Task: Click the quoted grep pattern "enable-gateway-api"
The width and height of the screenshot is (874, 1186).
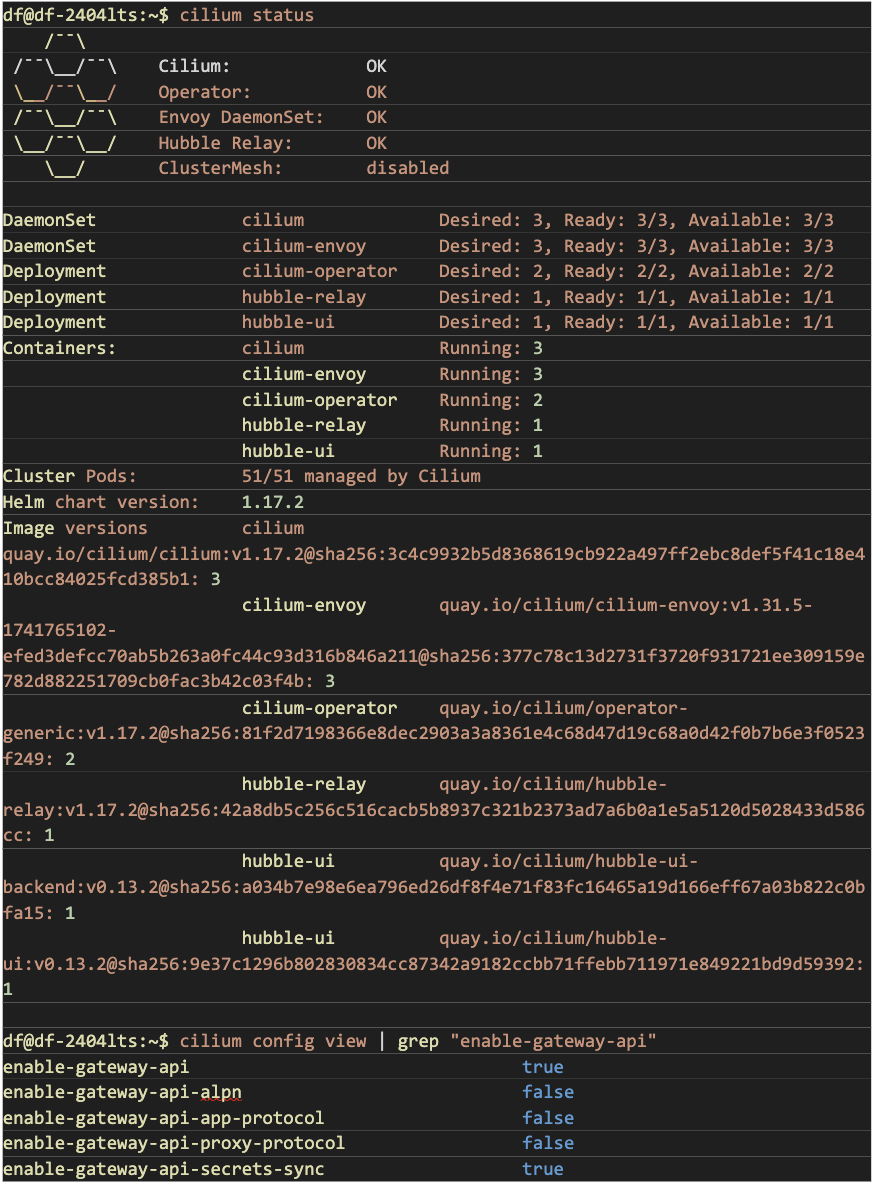Action: click(553, 1041)
